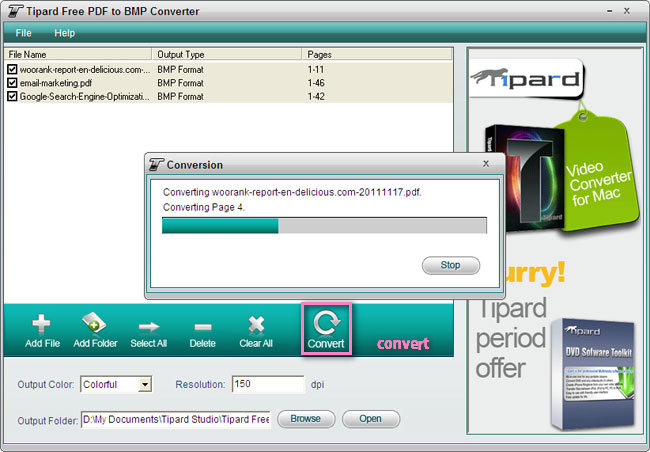Image resolution: width=650 pixels, height=452 pixels.
Task: Click the Resolution input field
Action: coord(268,384)
